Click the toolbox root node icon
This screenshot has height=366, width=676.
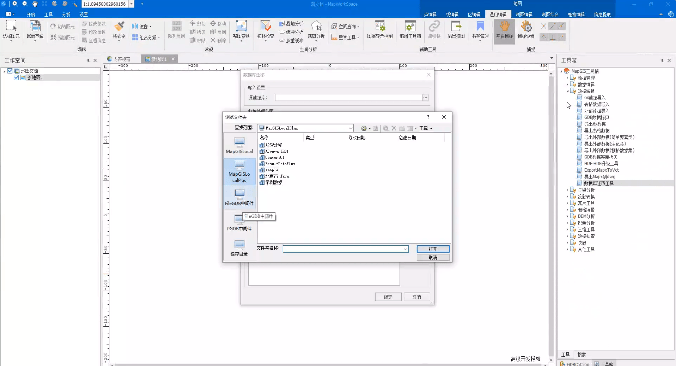566,71
